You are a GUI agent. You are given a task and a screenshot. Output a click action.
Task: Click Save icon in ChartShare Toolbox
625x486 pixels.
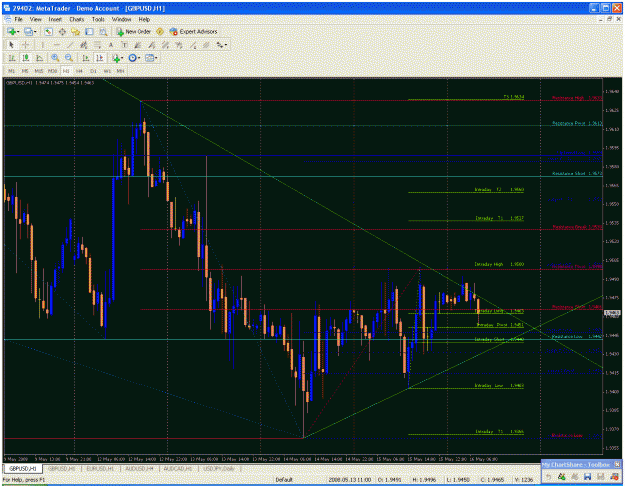588,476
